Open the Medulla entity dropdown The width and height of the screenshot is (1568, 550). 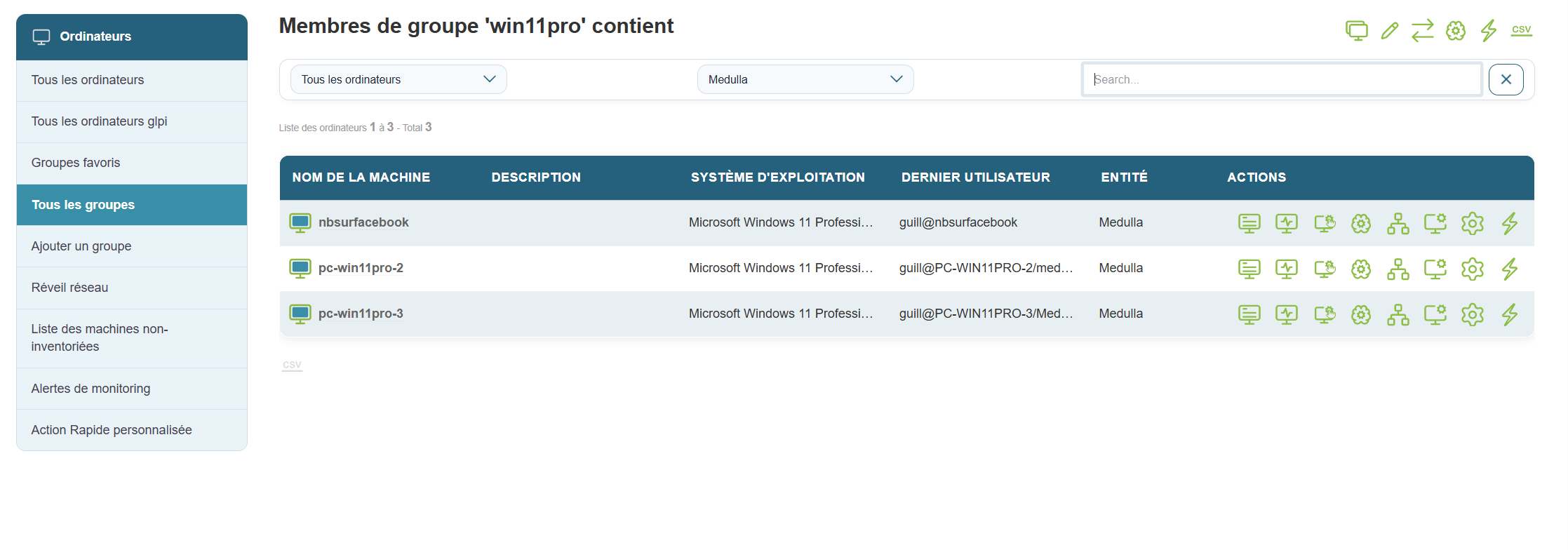point(805,79)
